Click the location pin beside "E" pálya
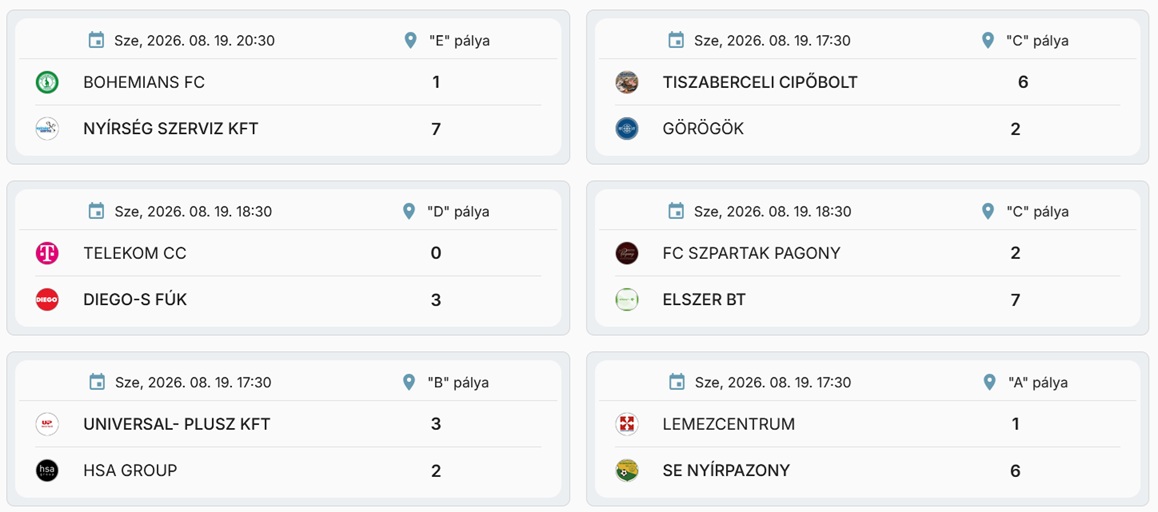Screen dimensions: 1158x512 click(411, 40)
